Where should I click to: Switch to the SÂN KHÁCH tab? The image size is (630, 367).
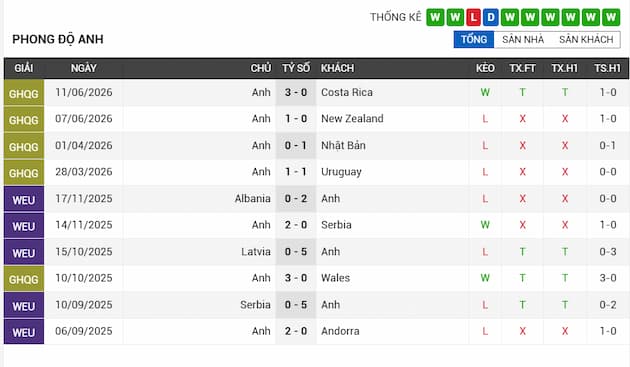pyautogui.click(x=586, y=39)
